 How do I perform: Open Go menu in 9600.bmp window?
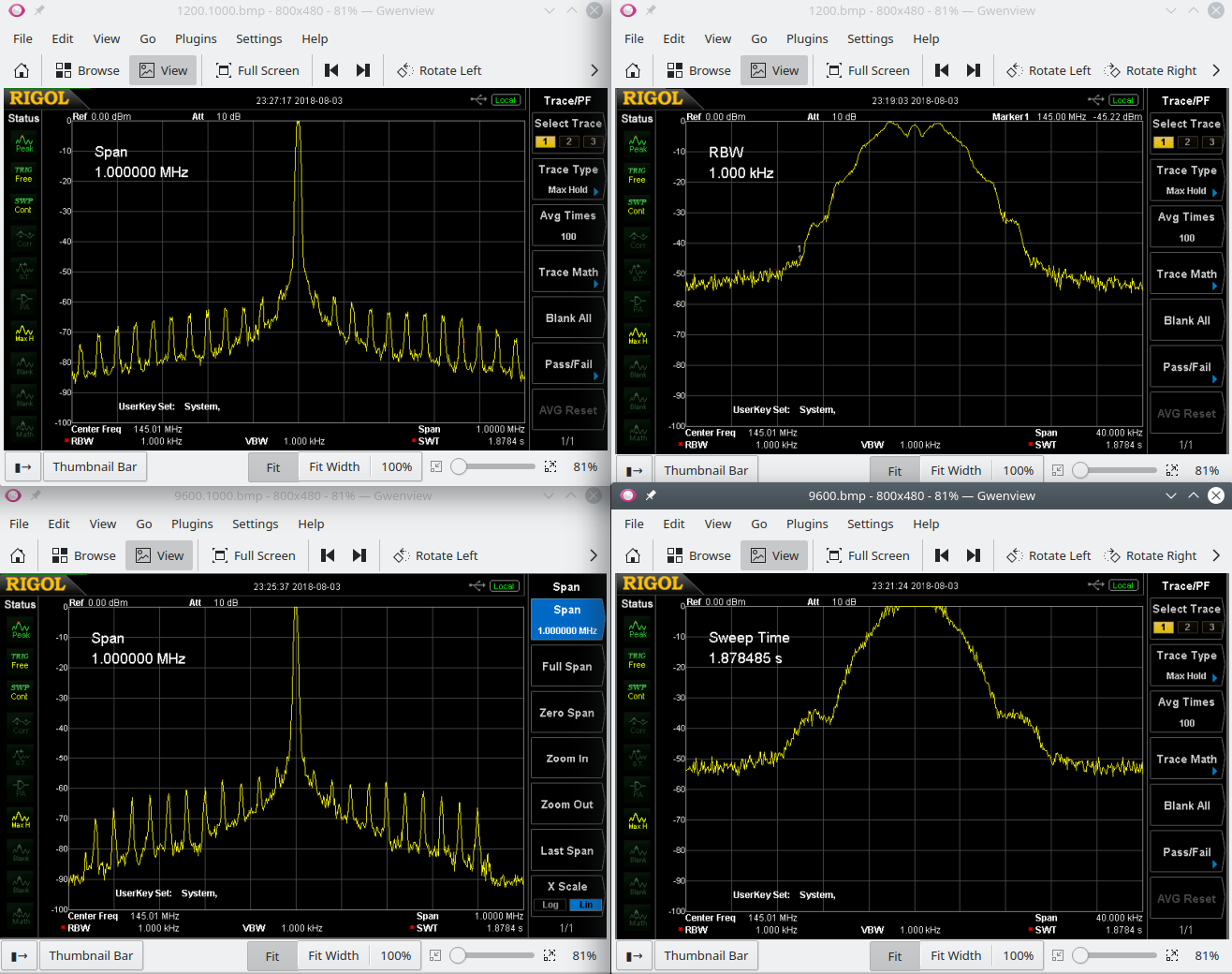(758, 524)
